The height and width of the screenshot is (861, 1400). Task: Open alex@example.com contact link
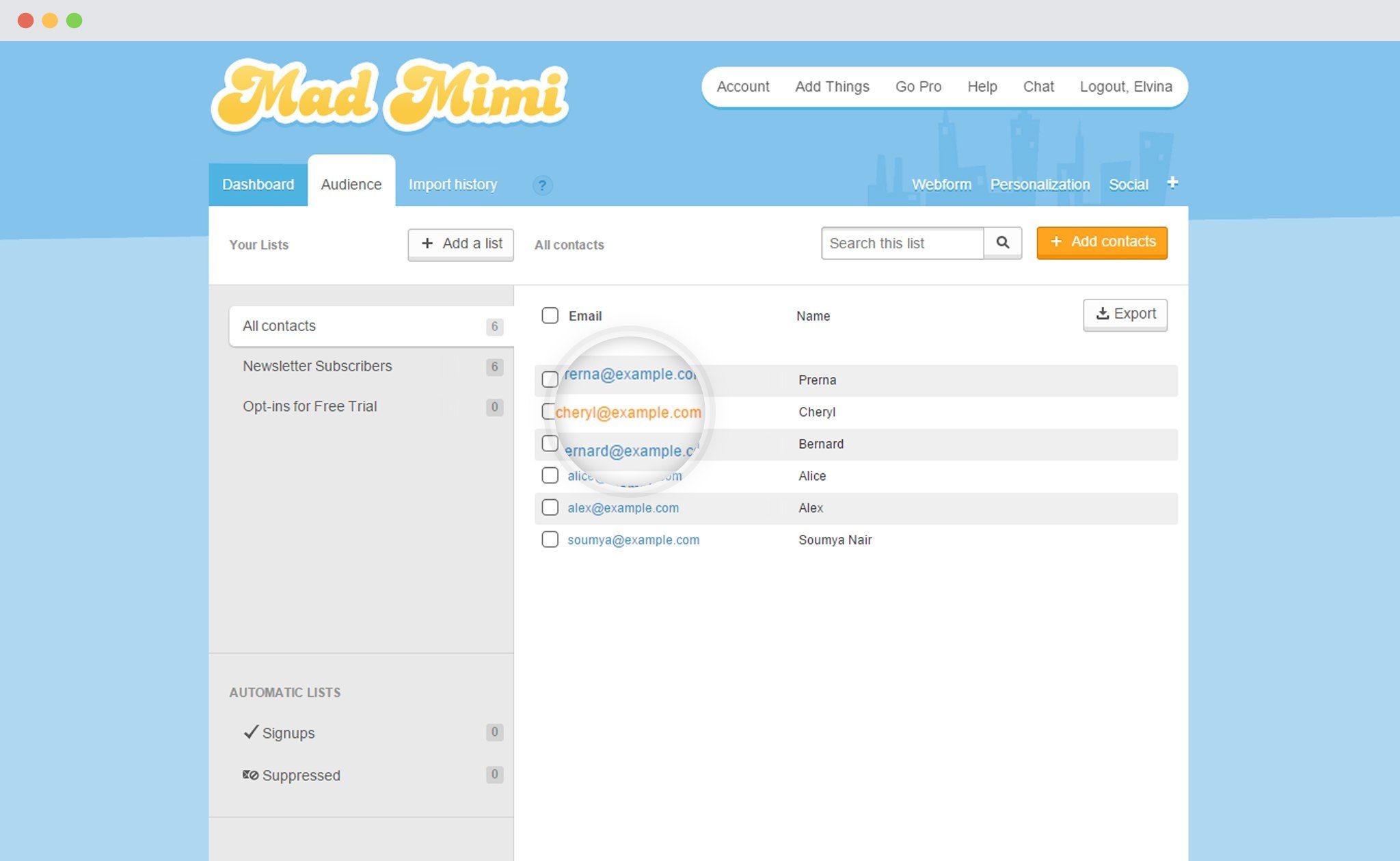coord(623,507)
